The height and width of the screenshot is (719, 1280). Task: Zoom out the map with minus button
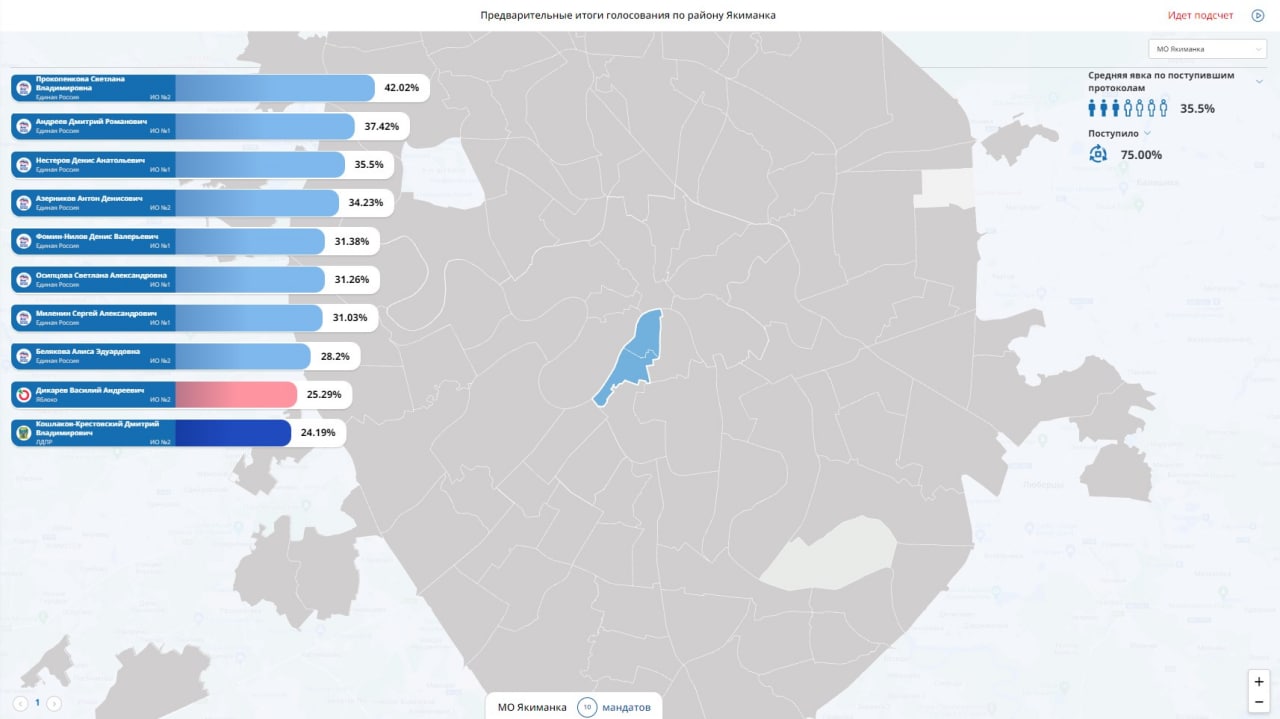pyautogui.click(x=1259, y=701)
